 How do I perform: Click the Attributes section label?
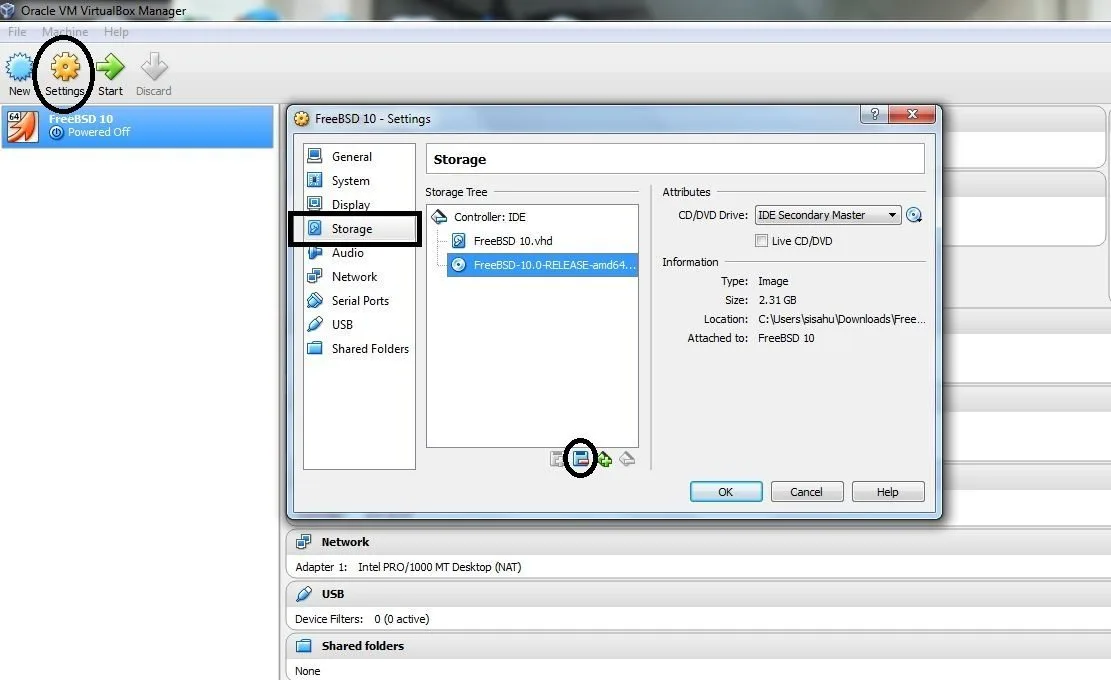coord(686,192)
